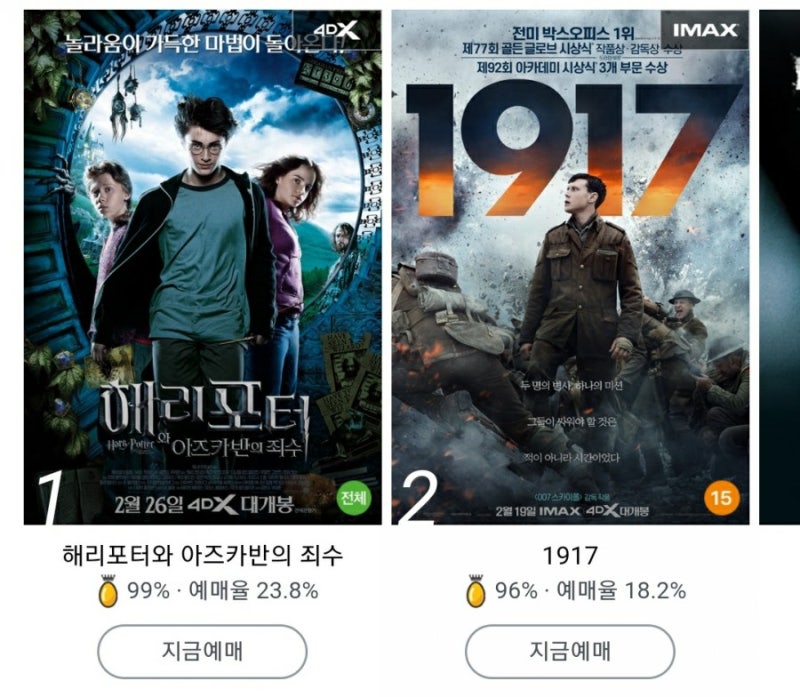Click the 2월 26일 4DX 대개봉 poster text

pyautogui.click(x=204, y=505)
